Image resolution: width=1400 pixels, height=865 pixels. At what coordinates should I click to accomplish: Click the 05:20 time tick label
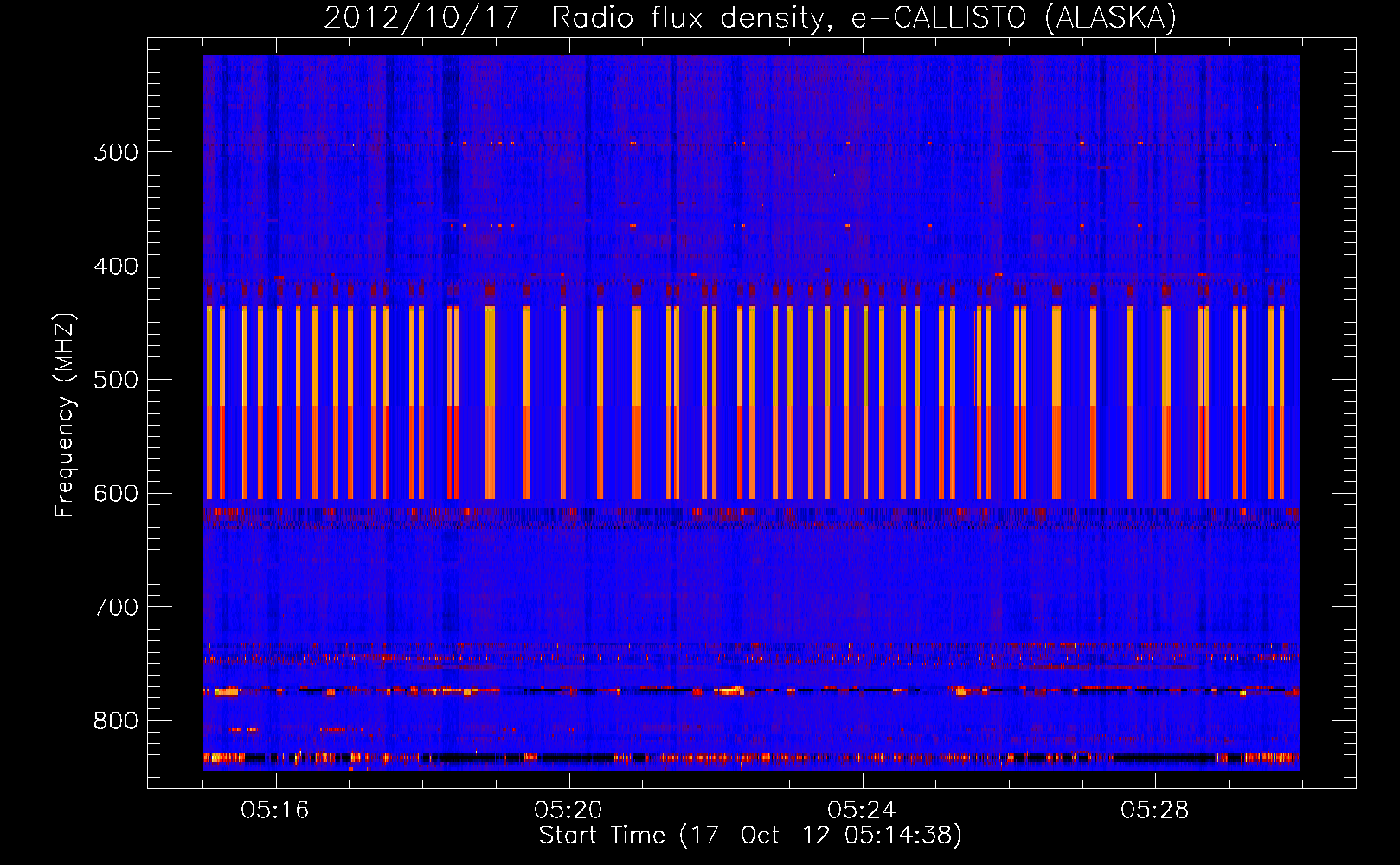pos(568,811)
